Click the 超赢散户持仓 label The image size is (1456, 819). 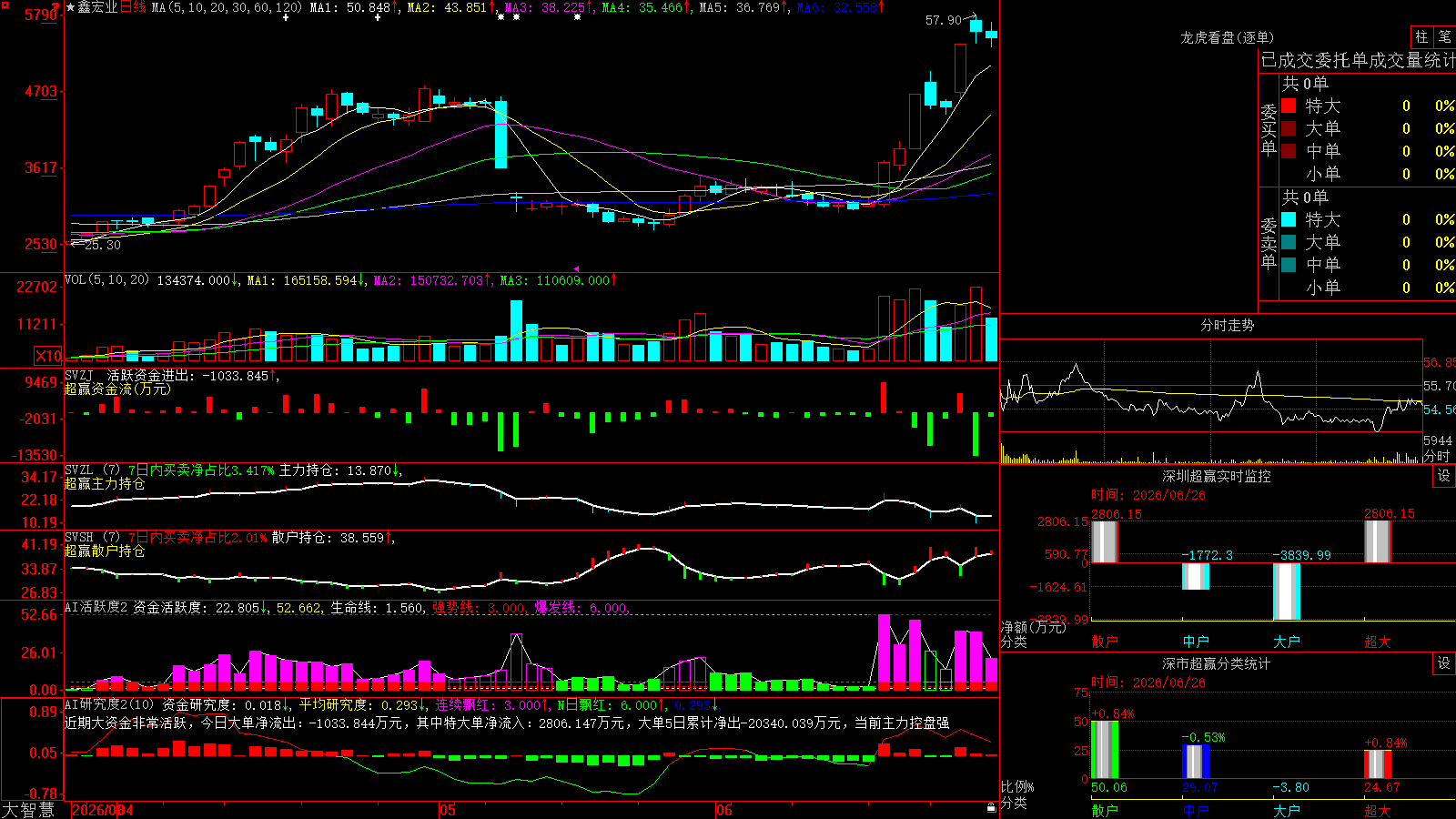coord(105,551)
